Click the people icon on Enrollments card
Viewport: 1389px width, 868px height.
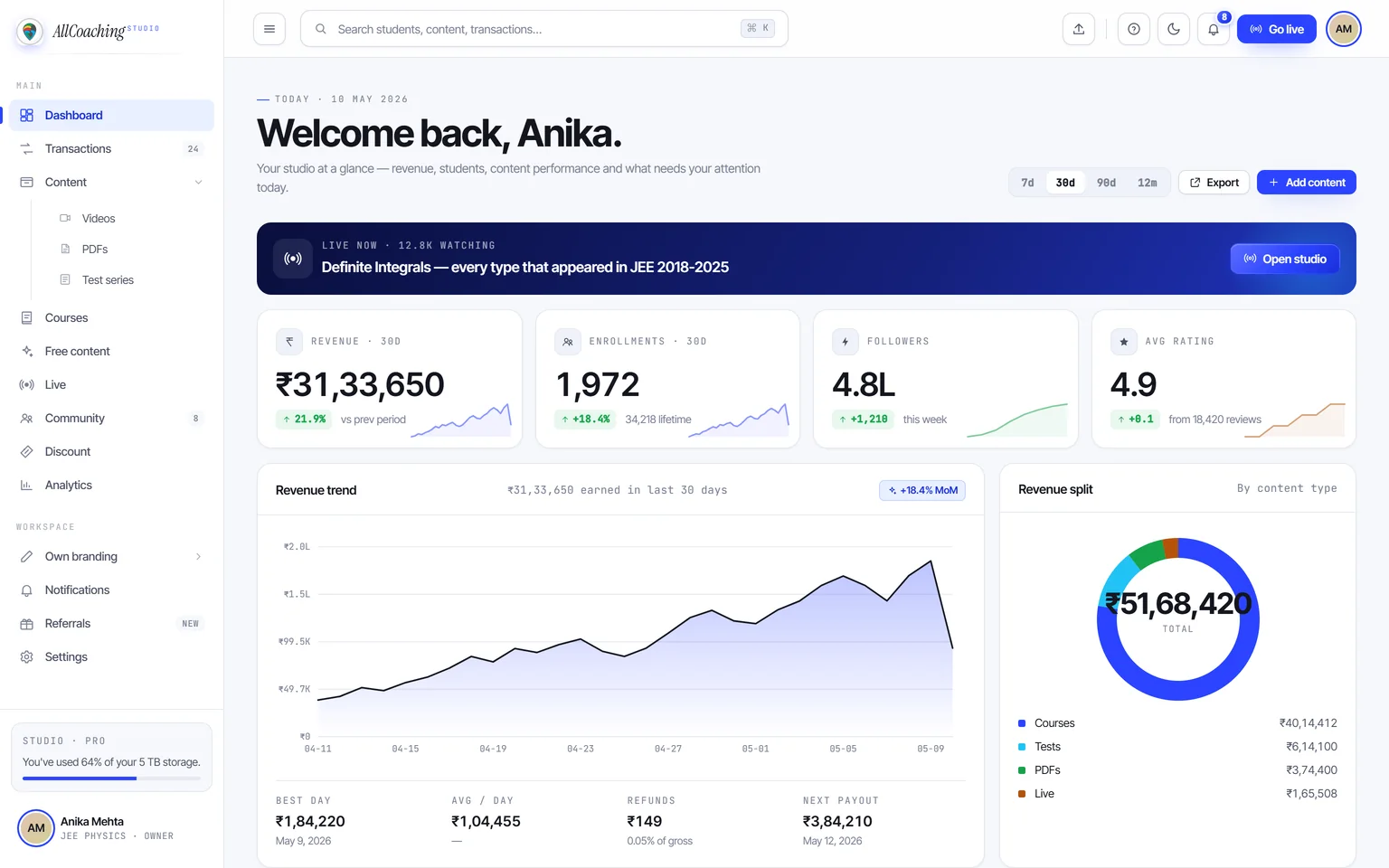coord(568,342)
